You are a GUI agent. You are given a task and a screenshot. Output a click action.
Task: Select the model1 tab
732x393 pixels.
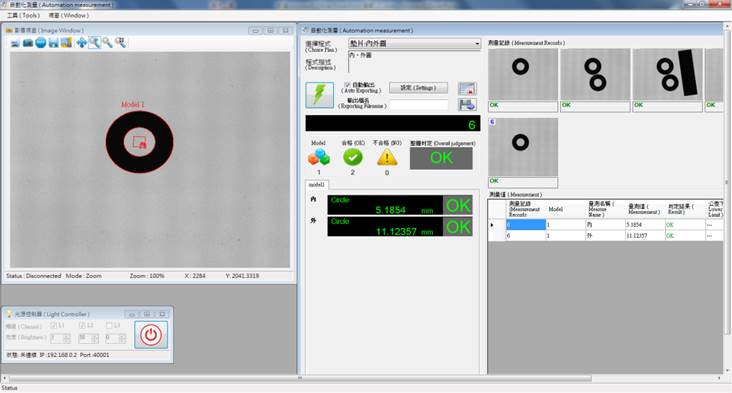(x=317, y=185)
